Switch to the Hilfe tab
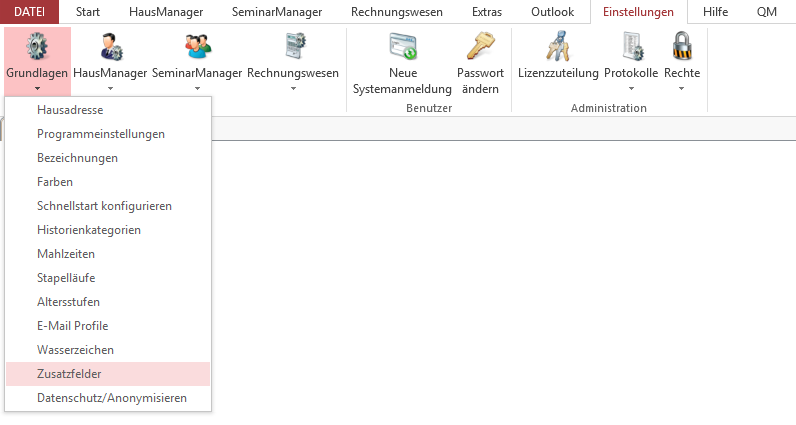 [x=715, y=12]
